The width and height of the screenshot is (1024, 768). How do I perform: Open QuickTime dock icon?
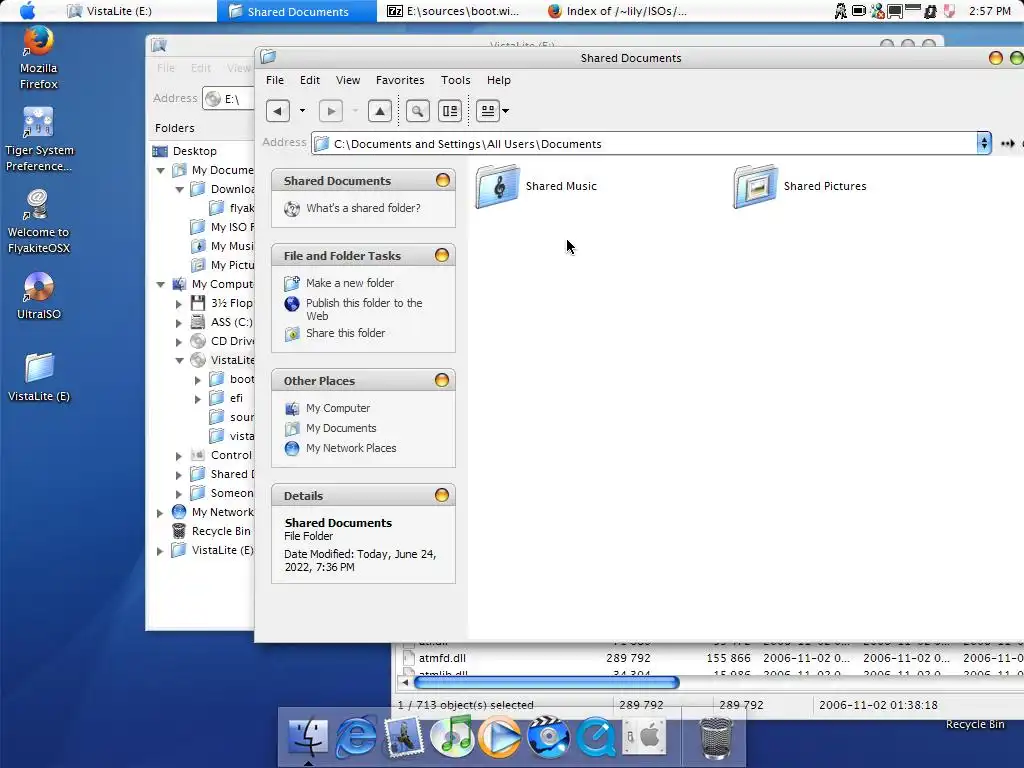(596, 736)
